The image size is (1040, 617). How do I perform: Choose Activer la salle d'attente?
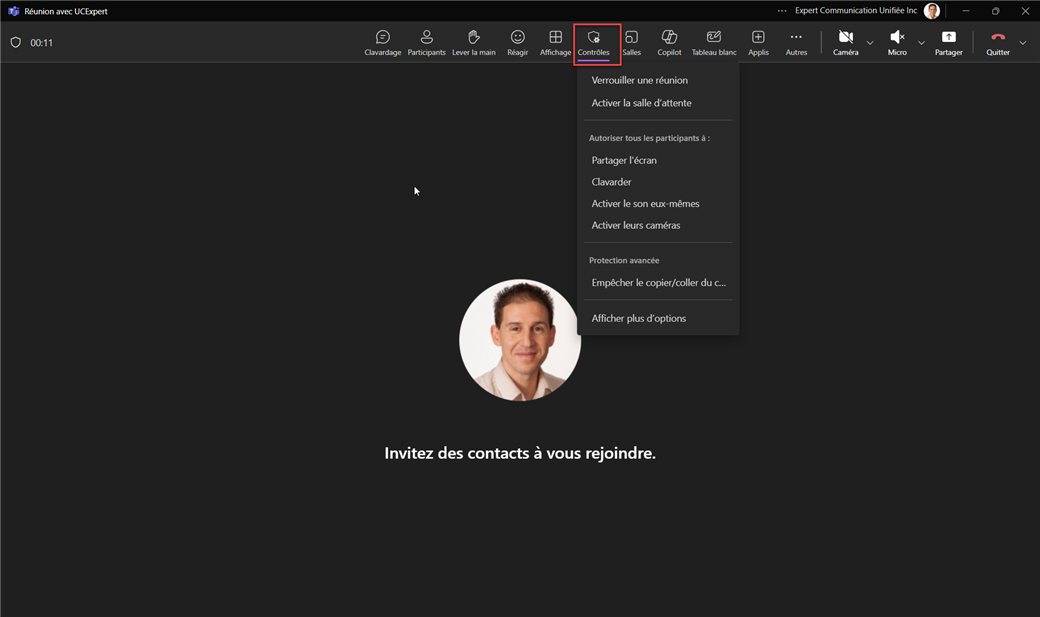click(641, 103)
